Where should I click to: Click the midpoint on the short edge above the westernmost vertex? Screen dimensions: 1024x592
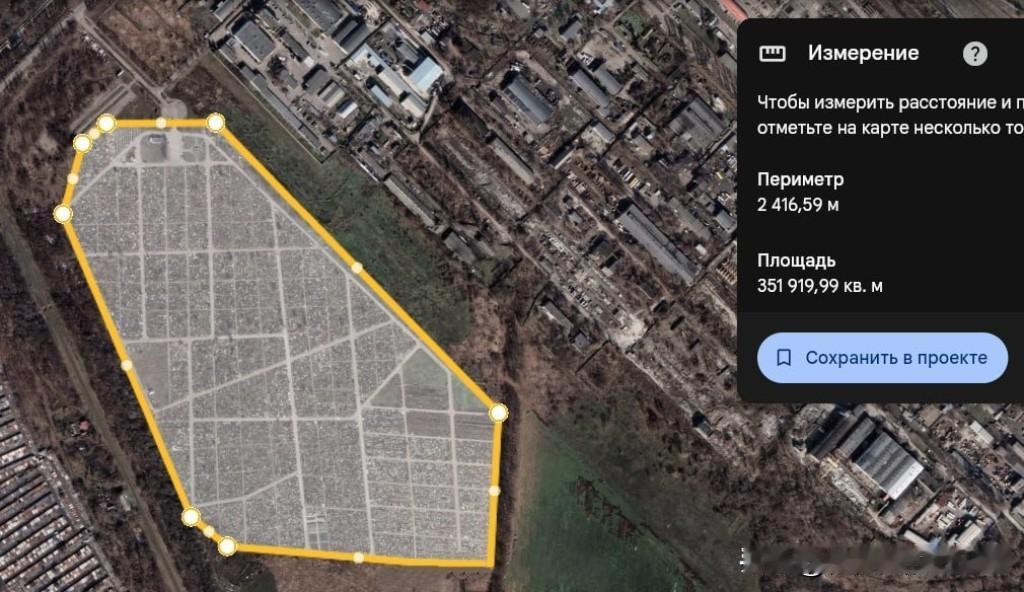point(72,178)
